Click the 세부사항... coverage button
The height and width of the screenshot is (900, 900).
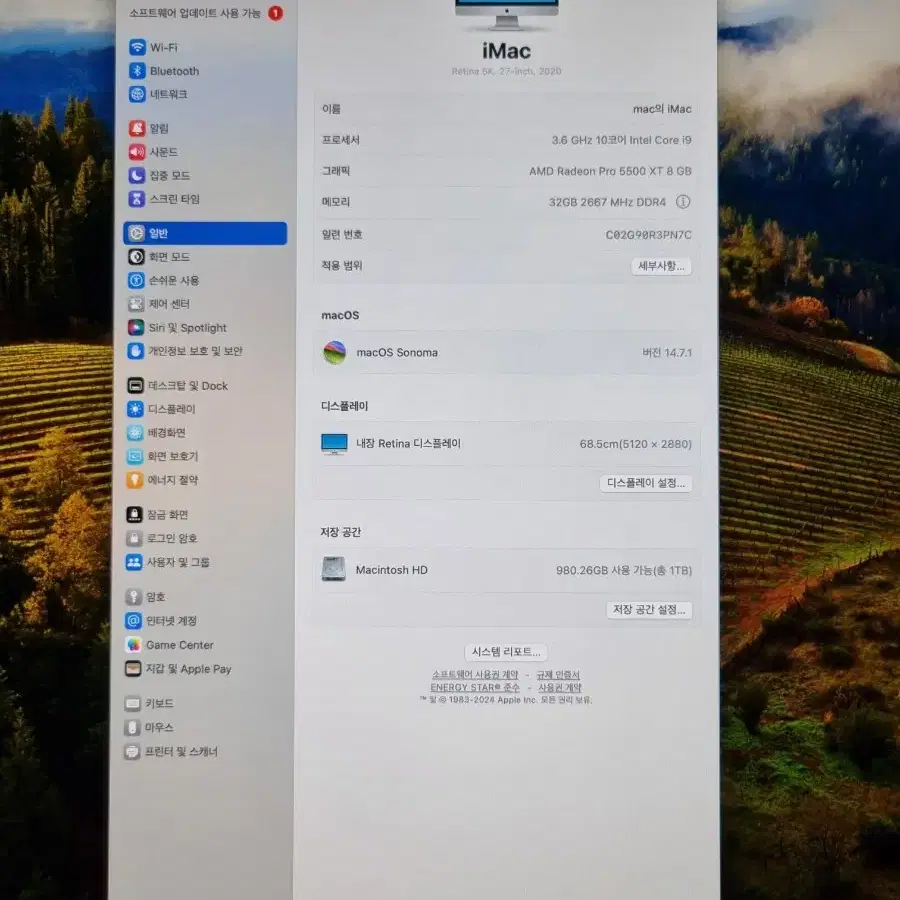point(661,266)
